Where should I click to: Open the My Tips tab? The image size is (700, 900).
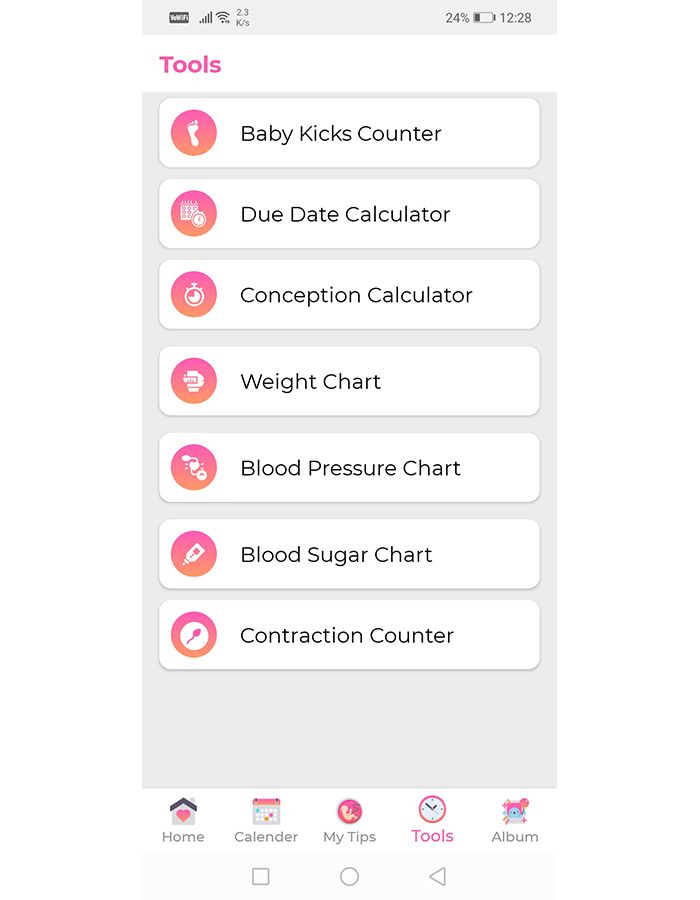click(349, 821)
